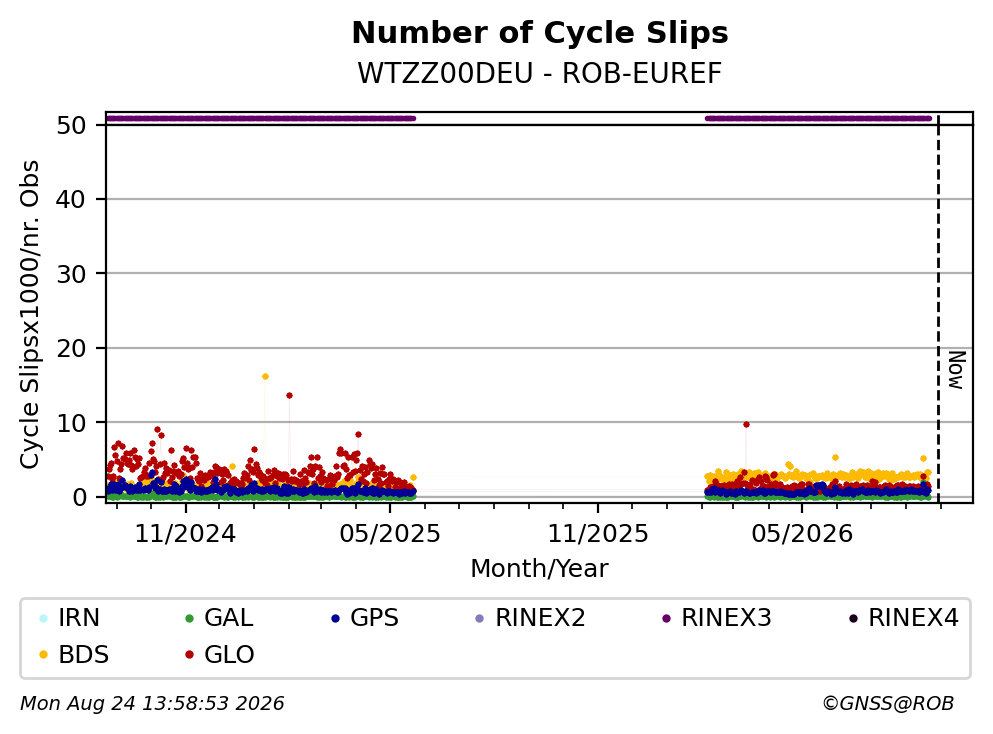
Task: Click the station subtitle 'WTZZ00DEU - ROB-EUREF'
Action: pyautogui.click(x=540, y=73)
